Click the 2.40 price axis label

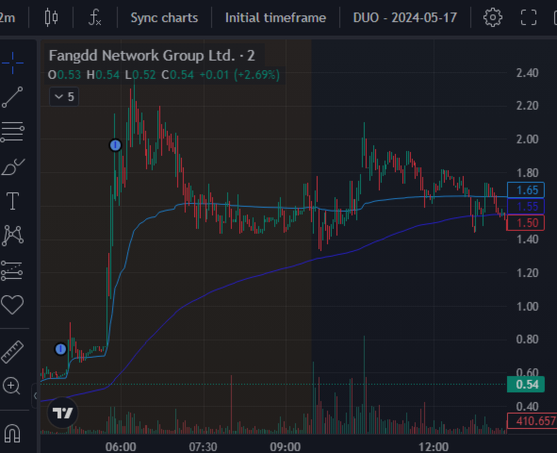coord(527,73)
